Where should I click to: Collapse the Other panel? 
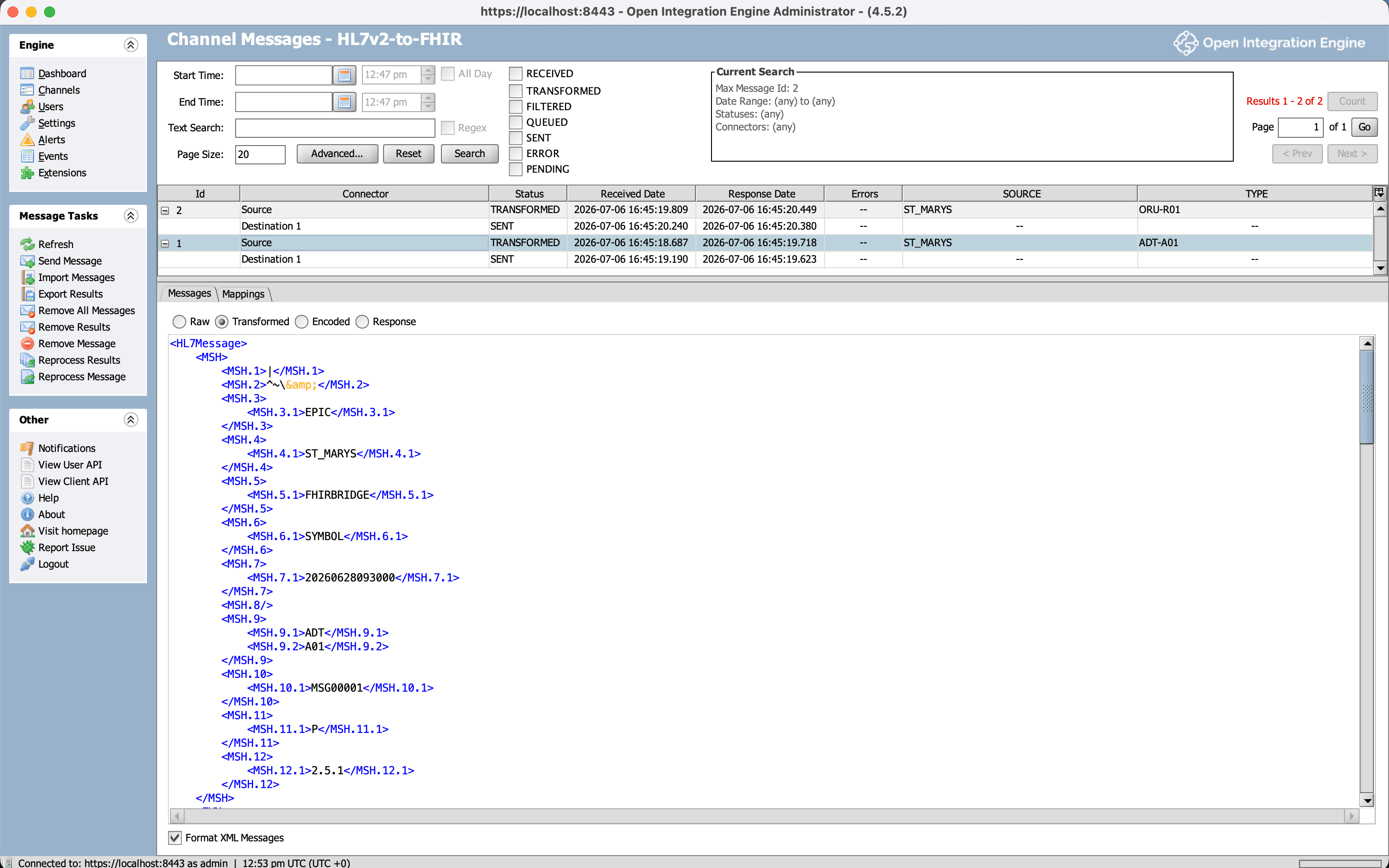pyautogui.click(x=131, y=420)
